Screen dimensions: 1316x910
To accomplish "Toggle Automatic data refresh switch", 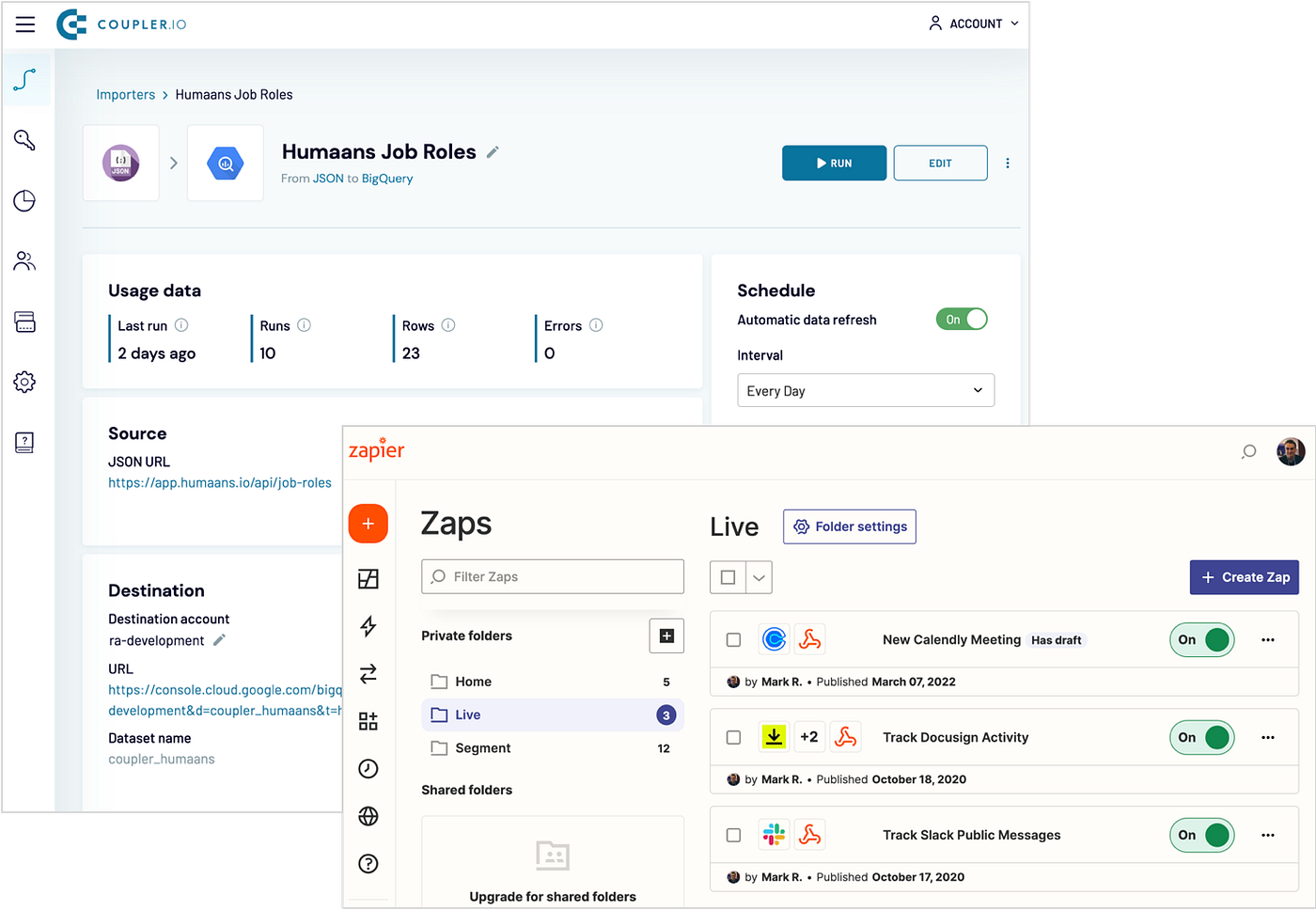I will [x=962, y=320].
